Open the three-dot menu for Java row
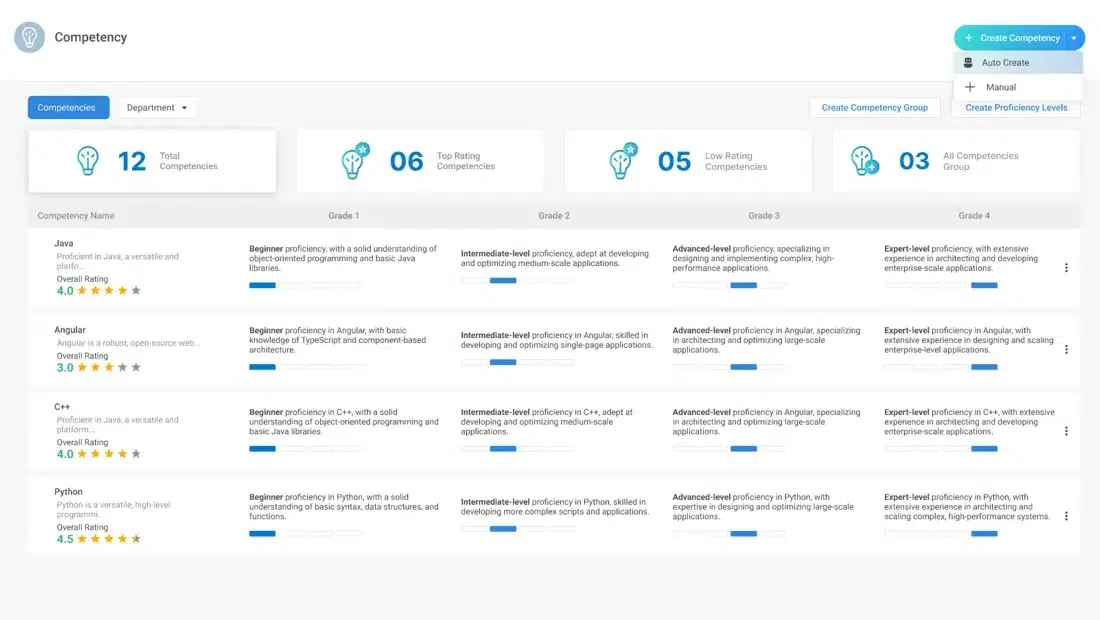The image size is (1100, 620). click(x=1066, y=268)
